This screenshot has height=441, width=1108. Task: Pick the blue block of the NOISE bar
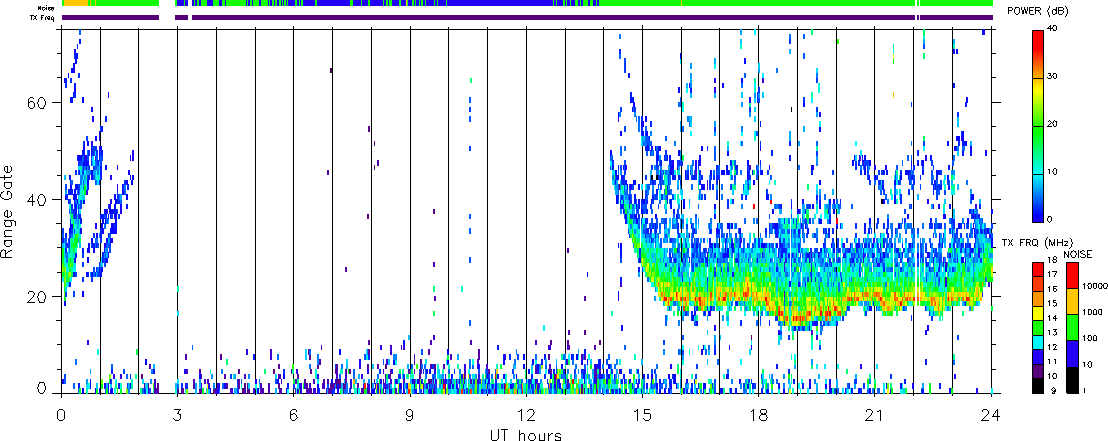(1072, 353)
